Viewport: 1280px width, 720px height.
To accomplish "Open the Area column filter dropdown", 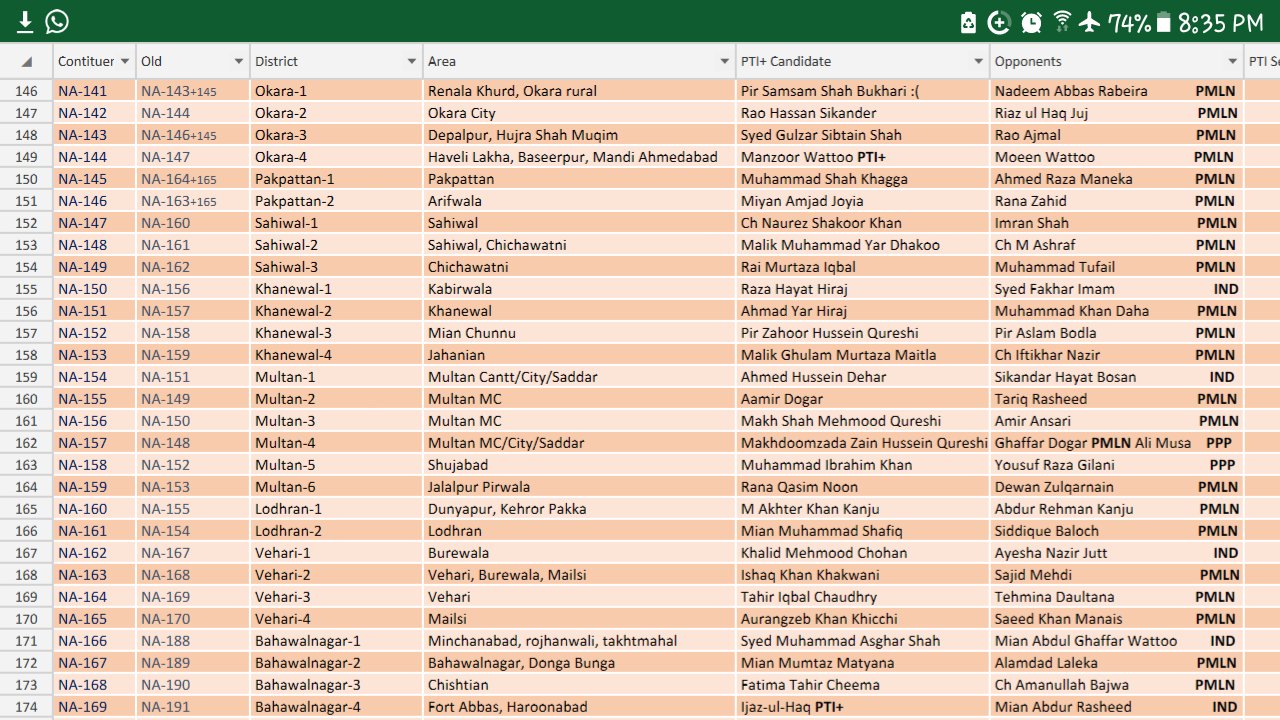I will click(725, 61).
